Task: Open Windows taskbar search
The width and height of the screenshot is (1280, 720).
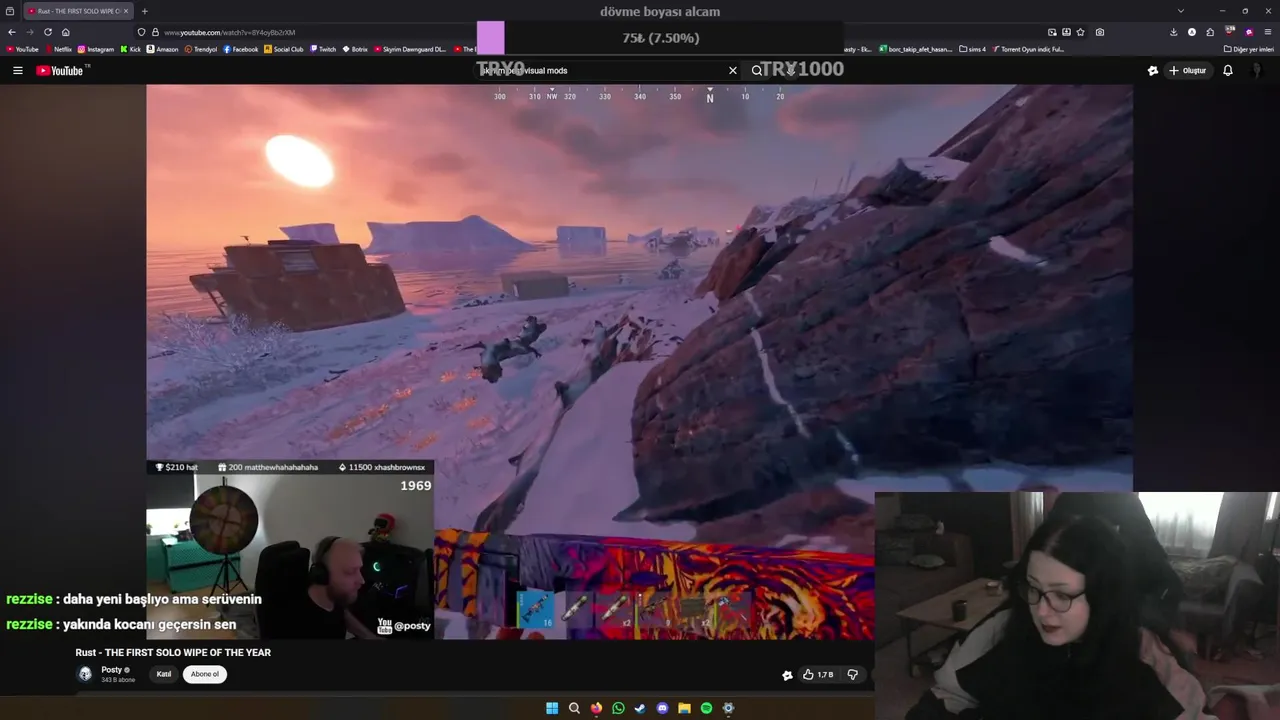Action: (574, 708)
